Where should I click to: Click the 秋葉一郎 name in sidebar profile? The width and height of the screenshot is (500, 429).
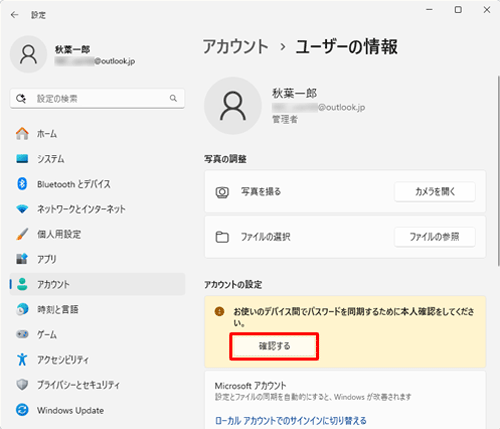coord(72,49)
